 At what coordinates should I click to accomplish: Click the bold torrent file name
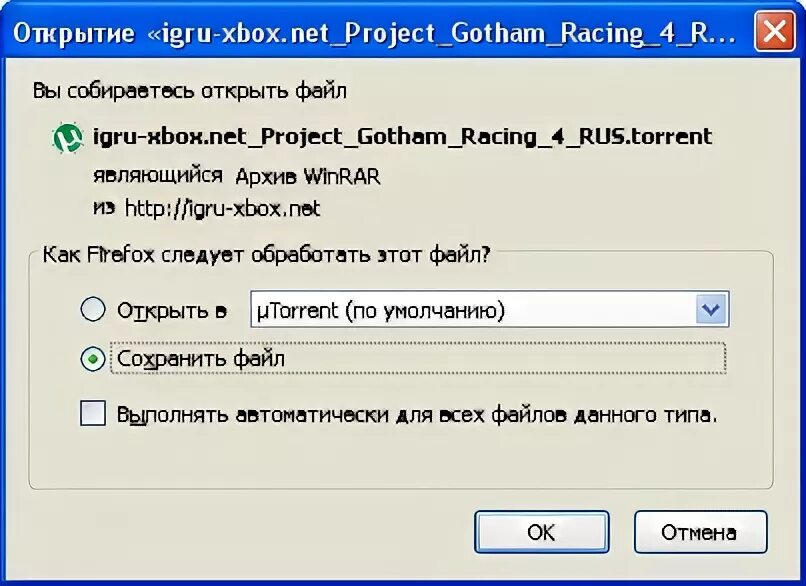pyautogui.click(x=402, y=137)
